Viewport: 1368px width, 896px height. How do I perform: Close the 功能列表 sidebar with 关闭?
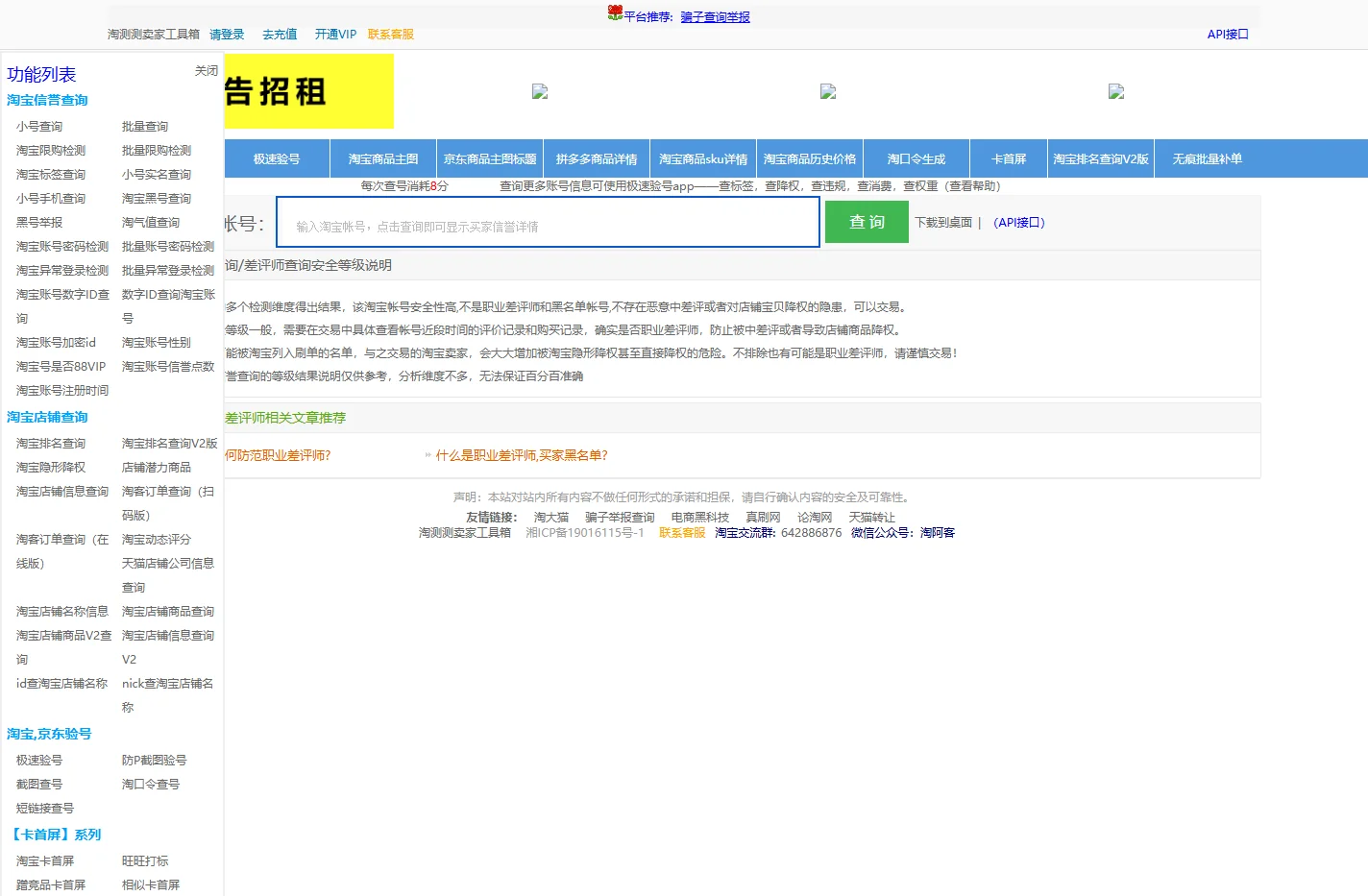click(x=207, y=71)
